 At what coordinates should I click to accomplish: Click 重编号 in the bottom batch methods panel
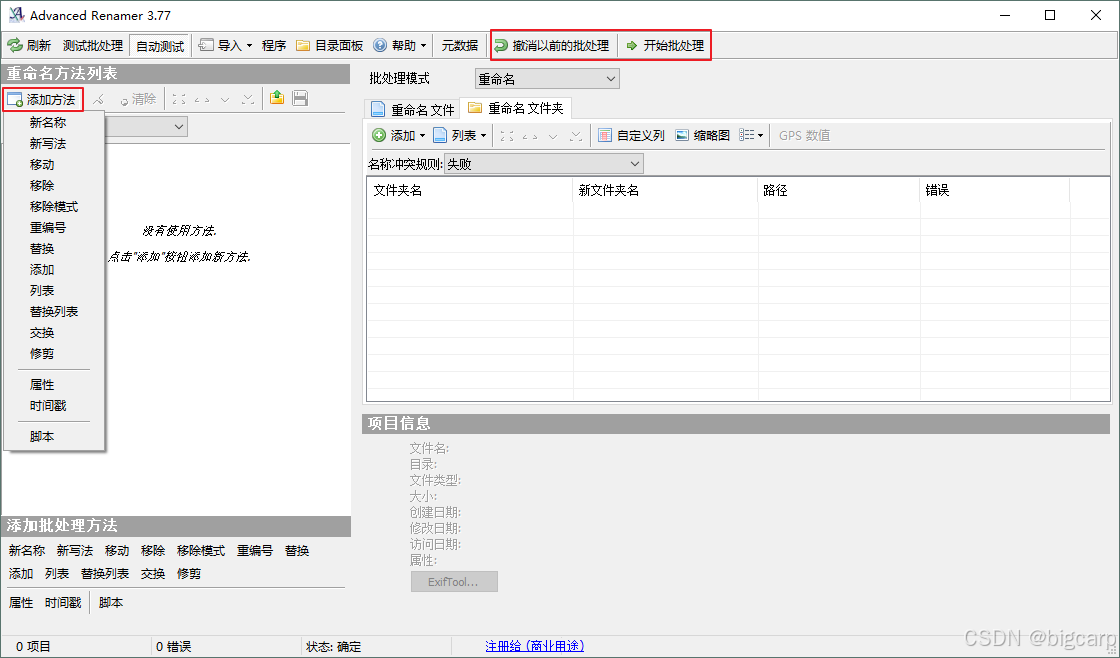(x=255, y=551)
